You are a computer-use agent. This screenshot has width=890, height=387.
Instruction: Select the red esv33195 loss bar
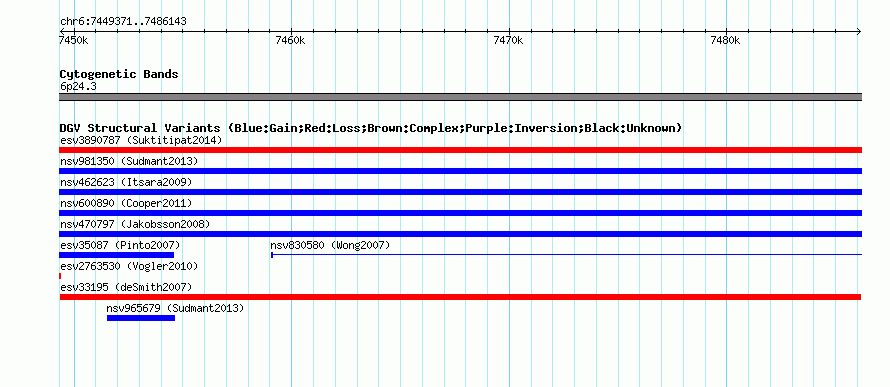pyautogui.click(x=460, y=297)
